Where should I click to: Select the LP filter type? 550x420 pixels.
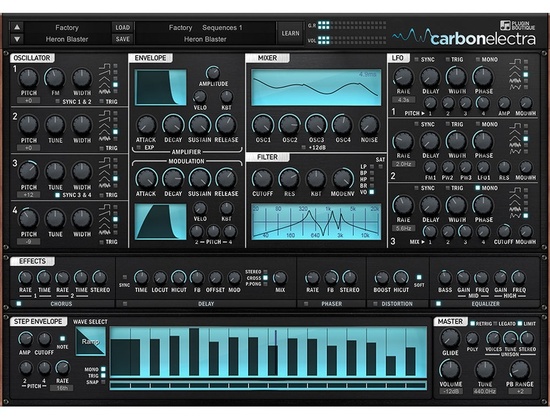(372, 167)
